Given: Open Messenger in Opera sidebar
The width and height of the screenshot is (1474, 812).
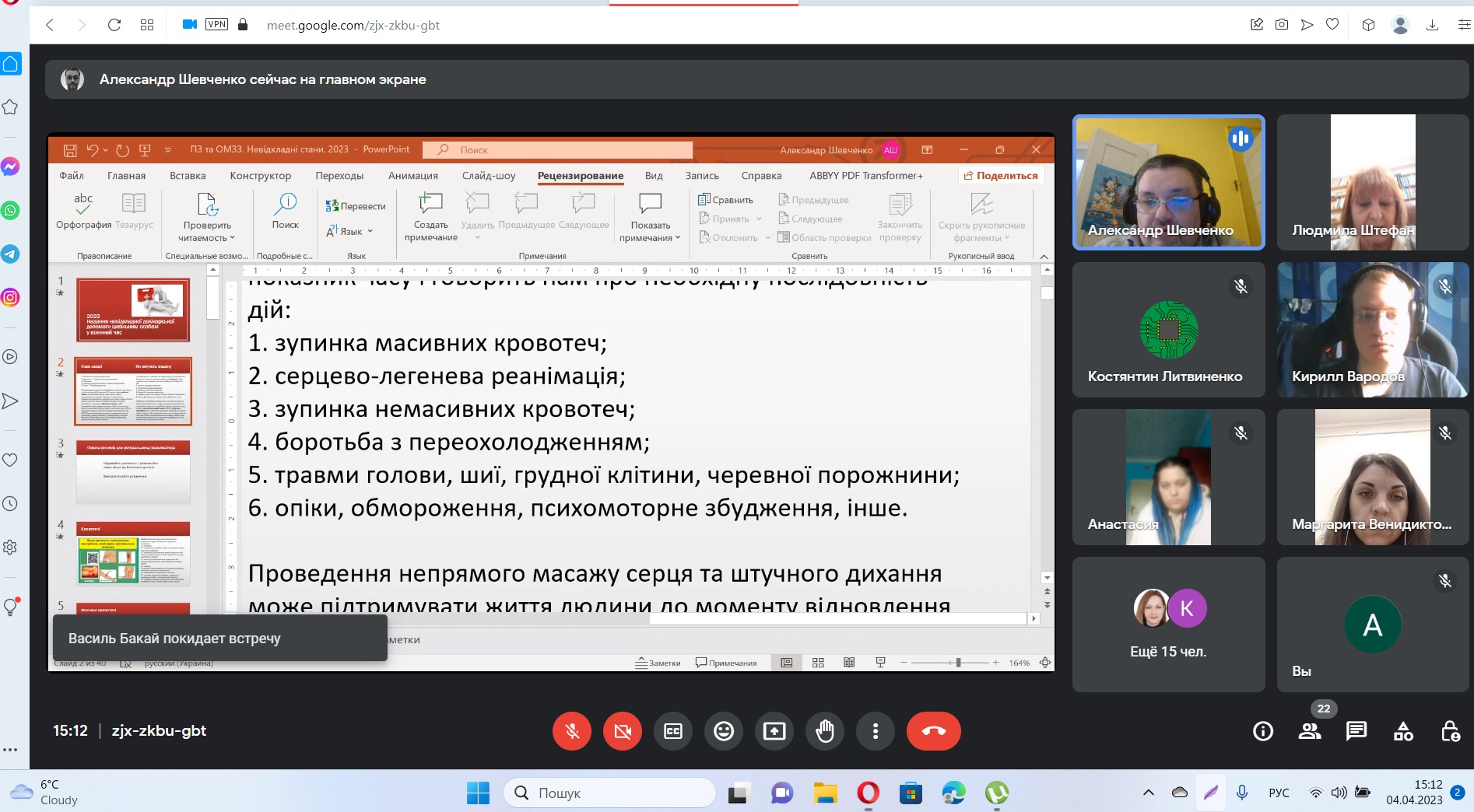Looking at the screenshot, I should click(10, 166).
